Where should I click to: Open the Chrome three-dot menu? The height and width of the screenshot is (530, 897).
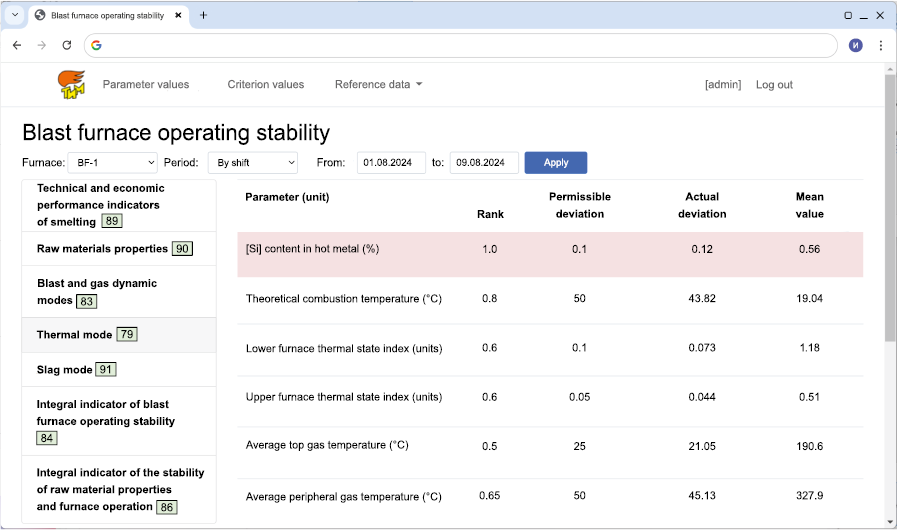point(880,45)
